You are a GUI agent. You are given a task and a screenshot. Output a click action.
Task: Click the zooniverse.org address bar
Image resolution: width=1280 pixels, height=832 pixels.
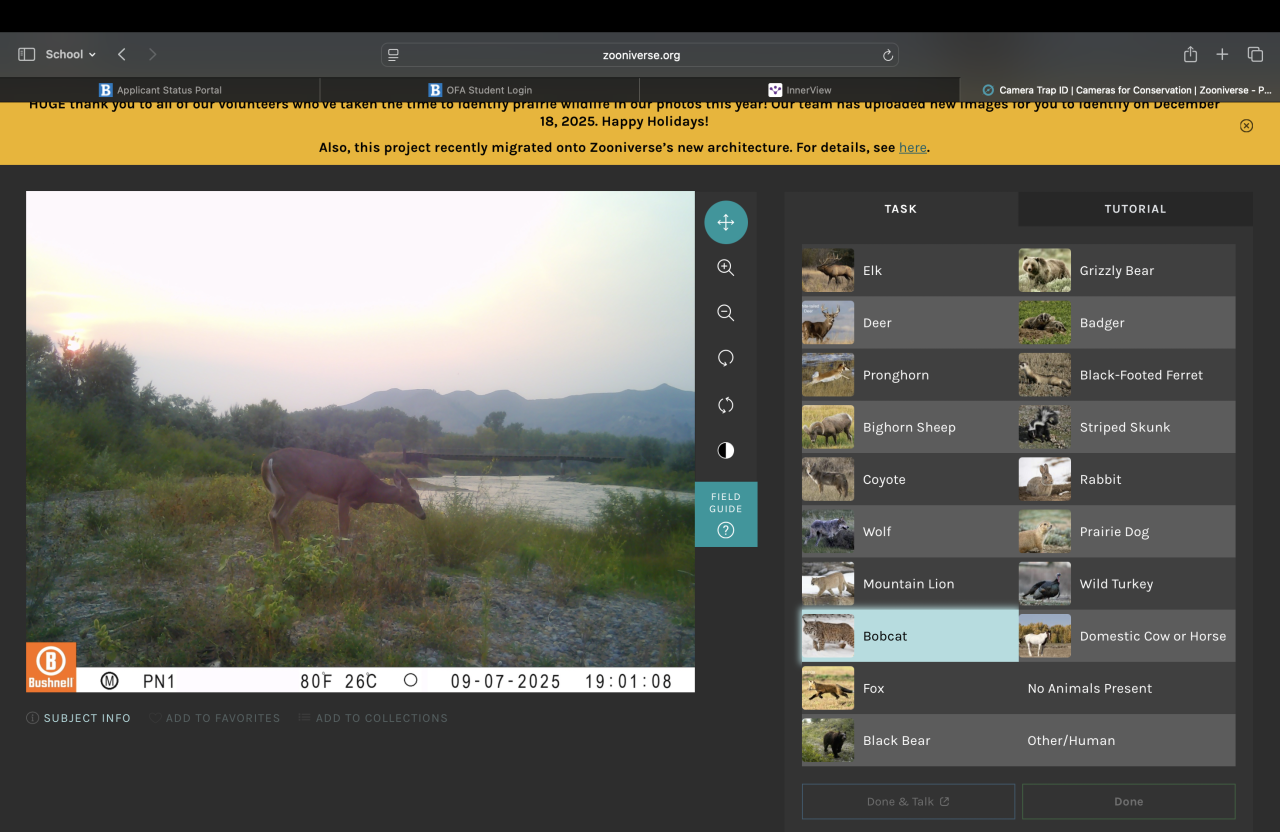(x=640, y=56)
